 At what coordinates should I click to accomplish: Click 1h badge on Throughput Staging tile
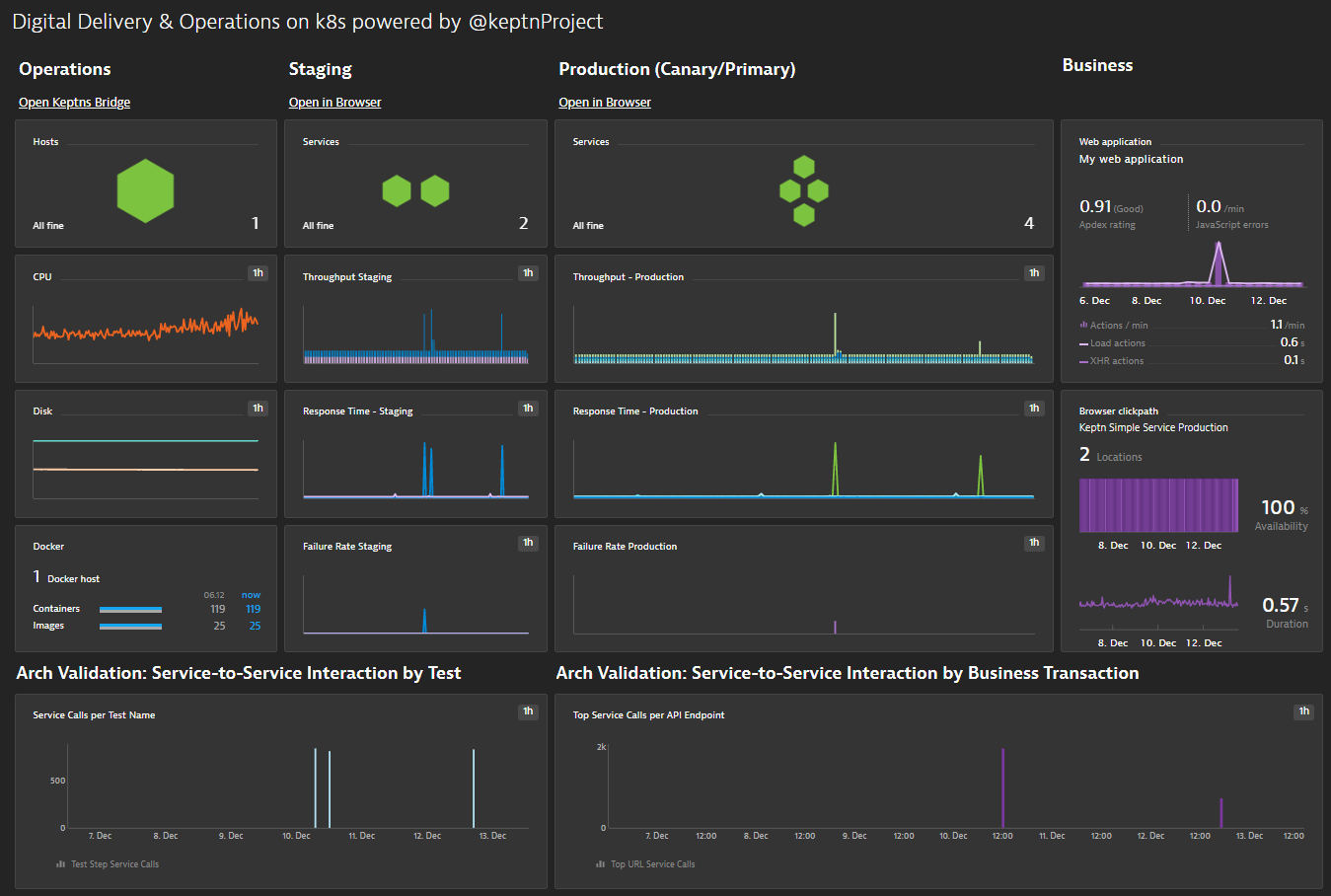pos(528,273)
